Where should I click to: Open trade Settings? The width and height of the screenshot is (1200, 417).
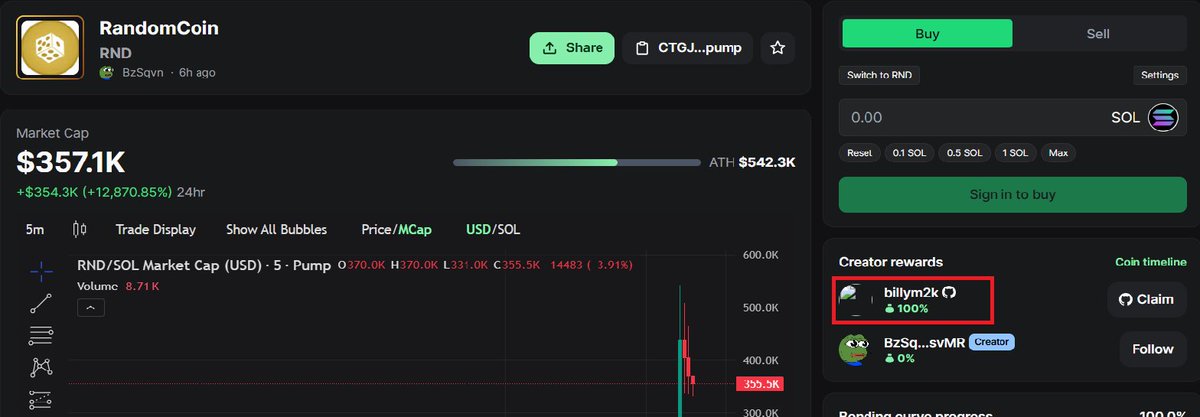1159,75
